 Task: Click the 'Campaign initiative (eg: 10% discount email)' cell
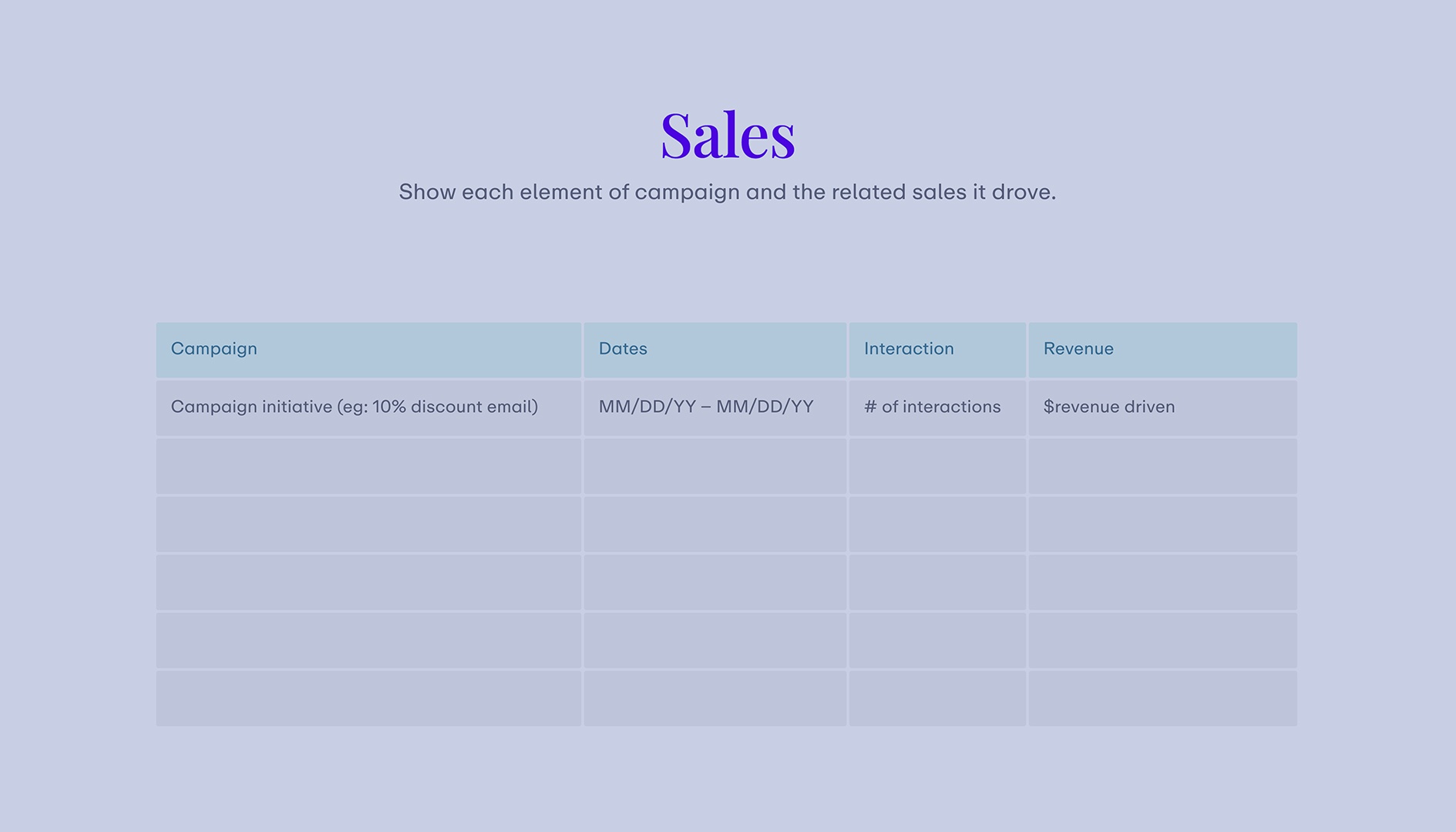(368, 408)
